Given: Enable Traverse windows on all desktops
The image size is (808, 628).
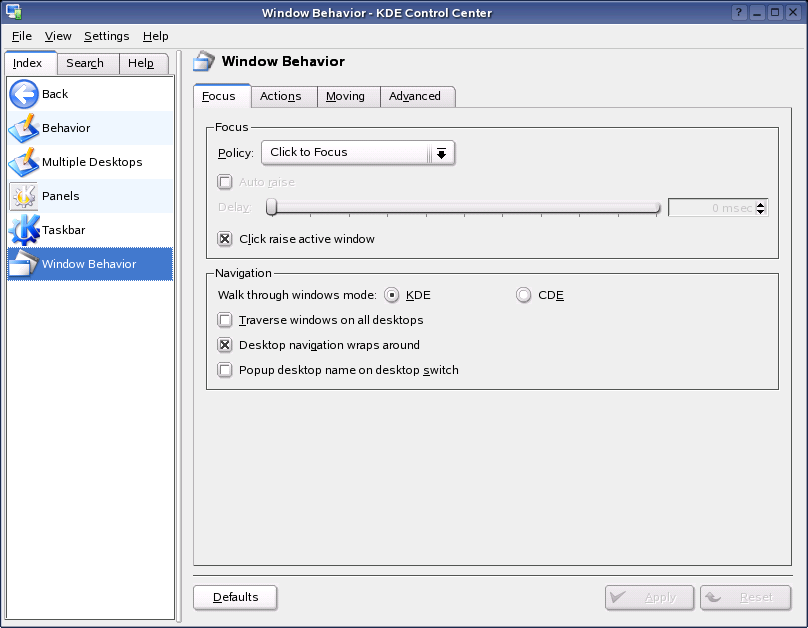Looking at the screenshot, I should 225,320.
